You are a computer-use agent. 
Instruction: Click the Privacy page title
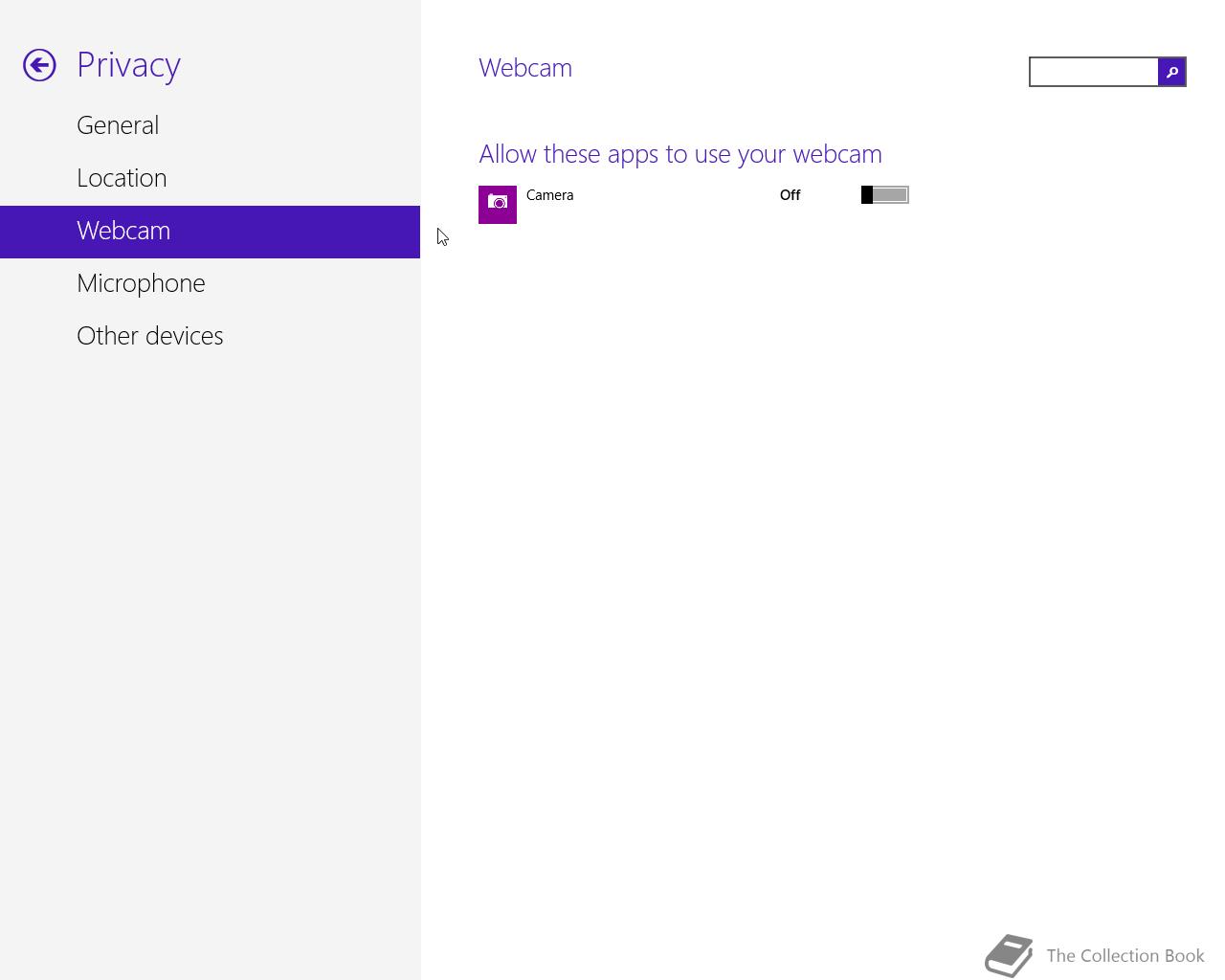tap(129, 65)
